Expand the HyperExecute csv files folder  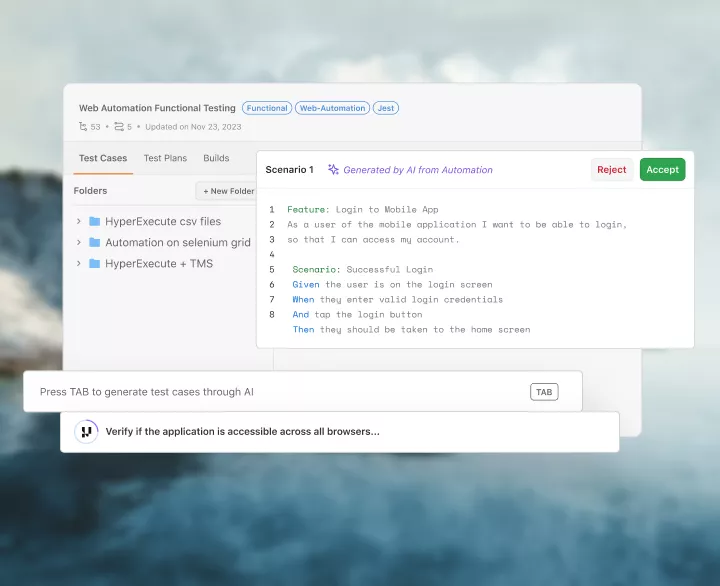click(79, 221)
